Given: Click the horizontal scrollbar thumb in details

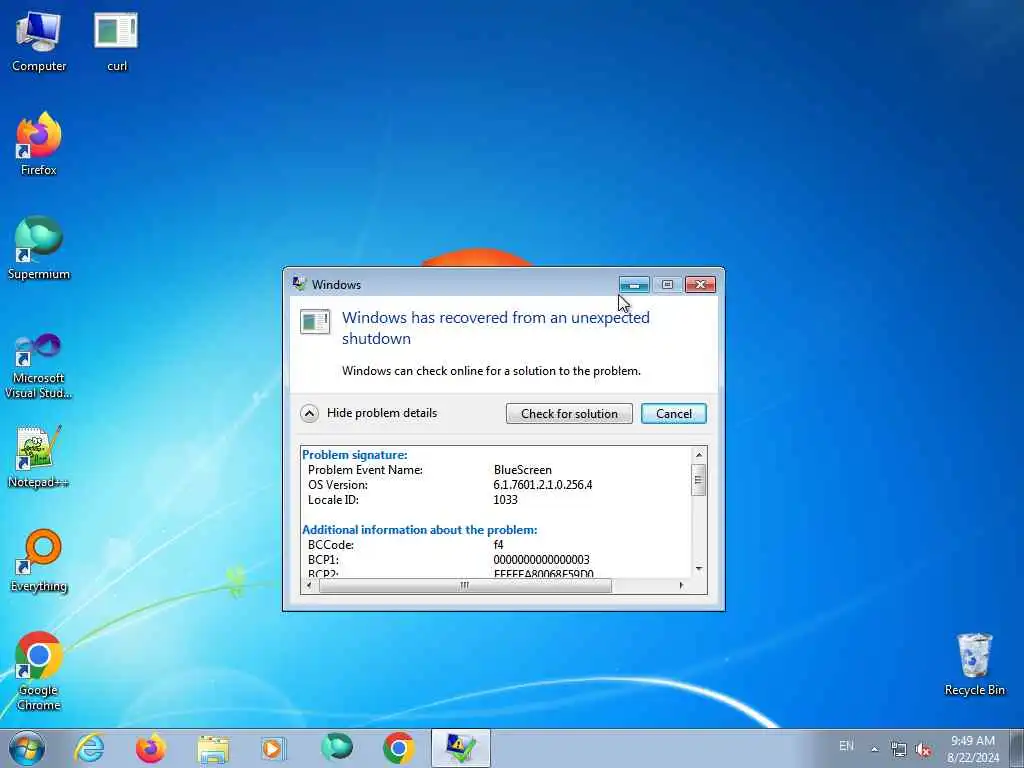Looking at the screenshot, I should [x=465, y=586].
